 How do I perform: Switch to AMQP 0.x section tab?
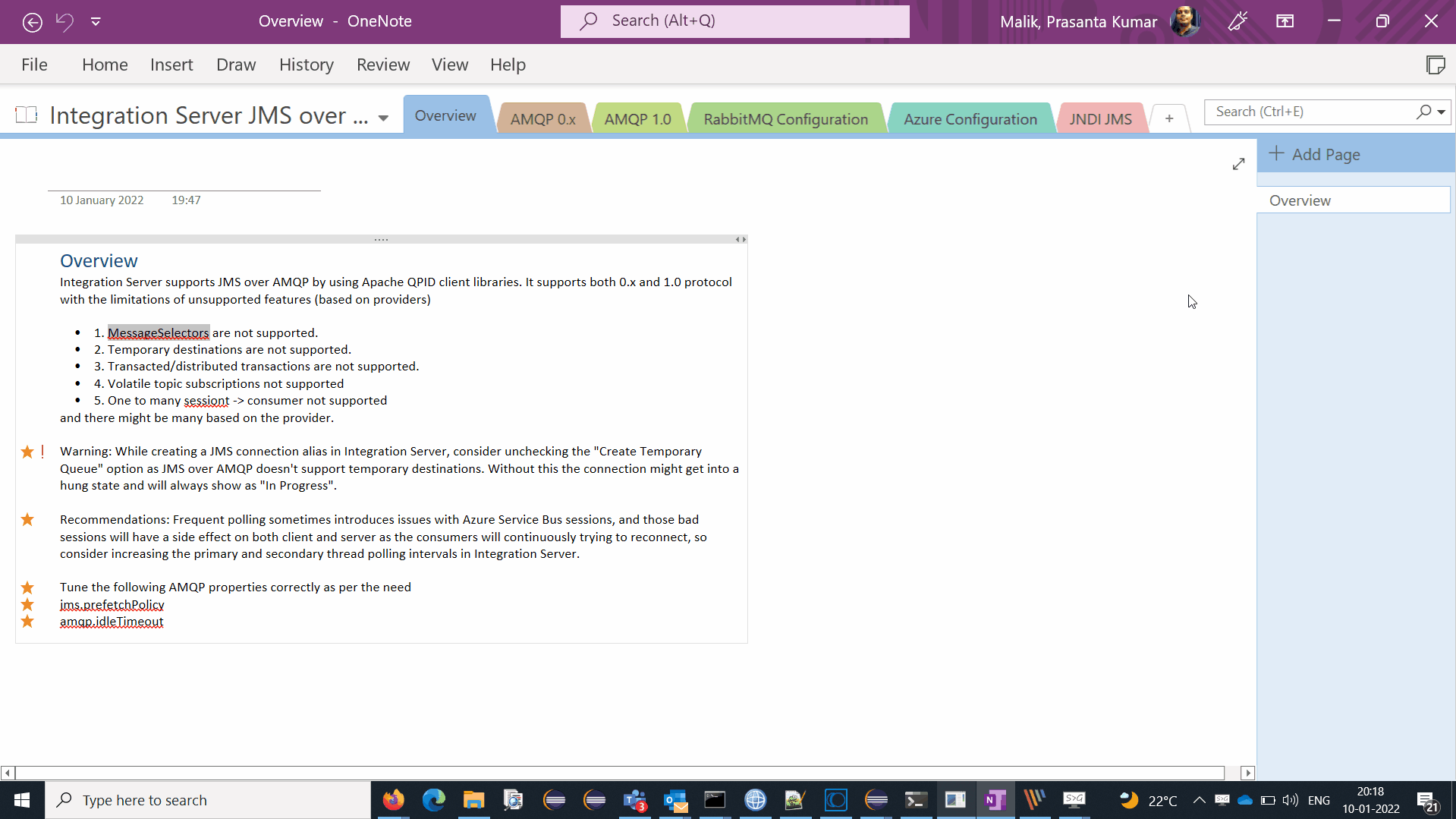click(x=543, y=119)
